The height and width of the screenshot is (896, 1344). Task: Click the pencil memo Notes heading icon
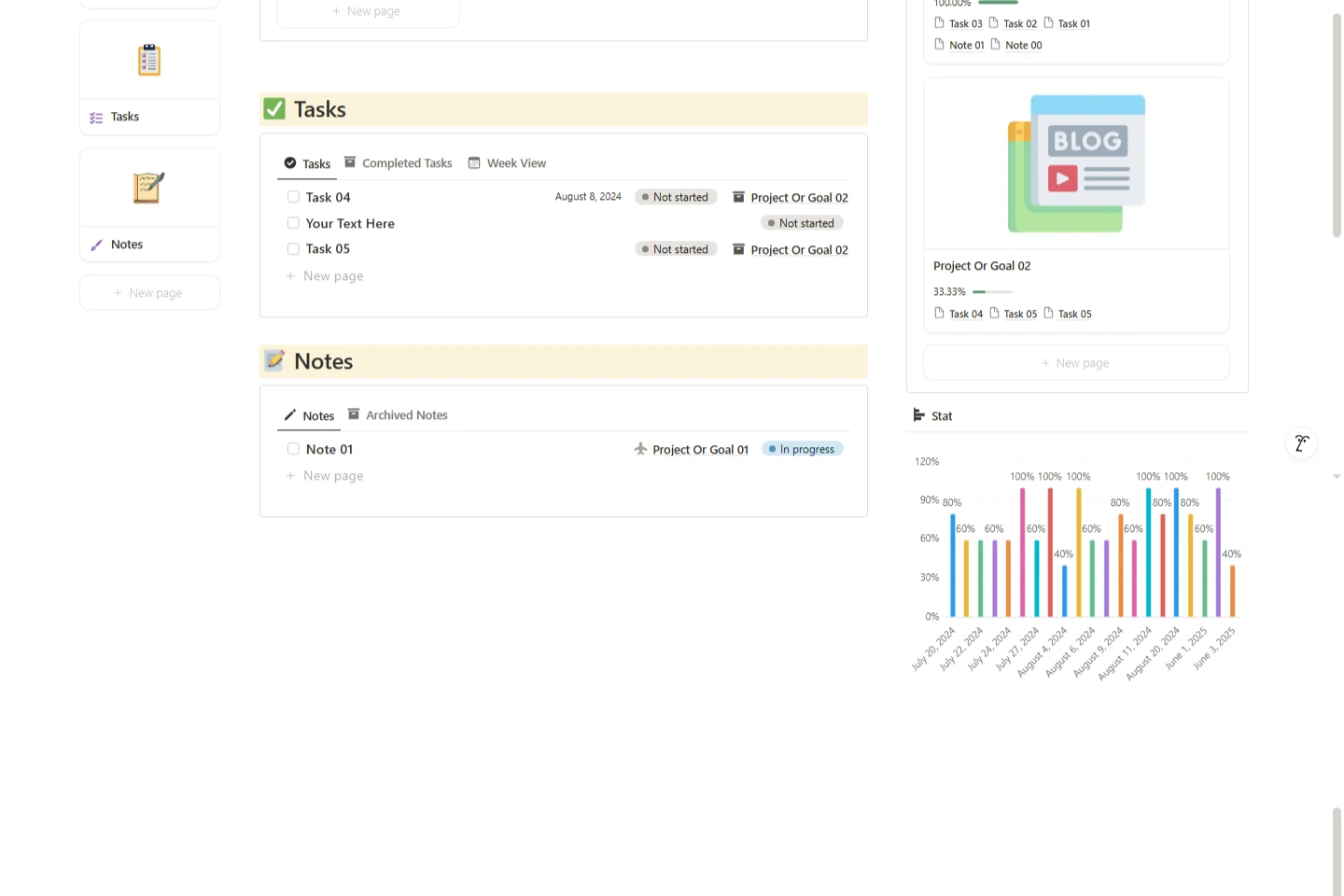point(274,361)
